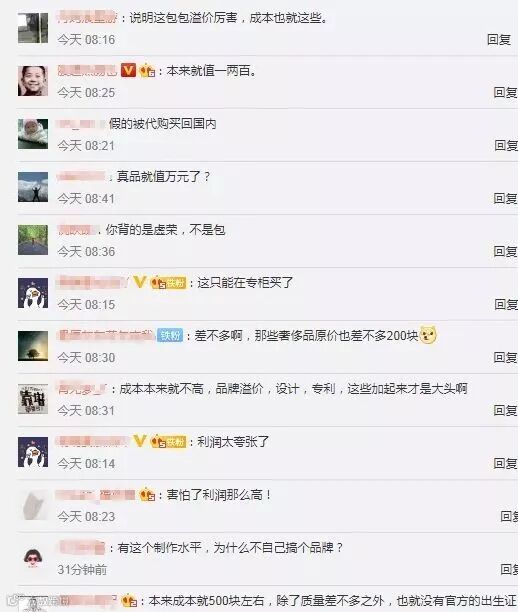The height and width of the screenshot is (612, 518).
Task: Reply to the 真品就值万元了 comment
Action: click(x=506, y=198)
